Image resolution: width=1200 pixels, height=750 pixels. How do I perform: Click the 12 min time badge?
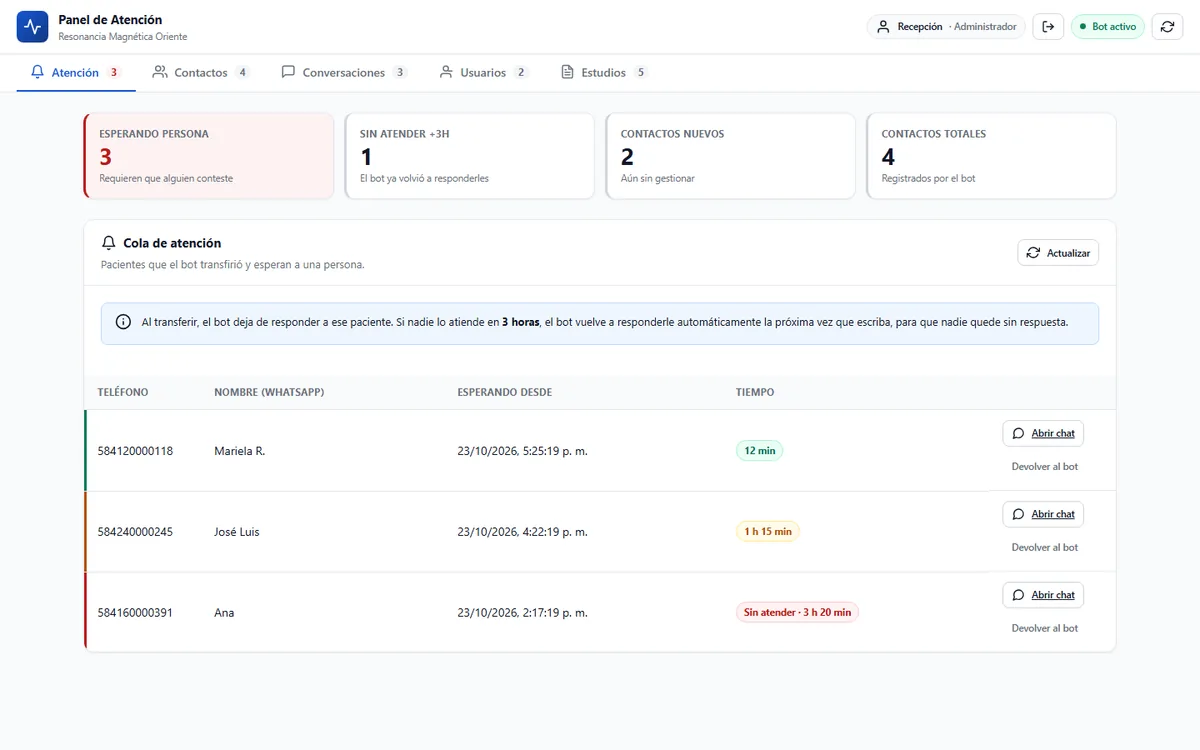[760, 451]
